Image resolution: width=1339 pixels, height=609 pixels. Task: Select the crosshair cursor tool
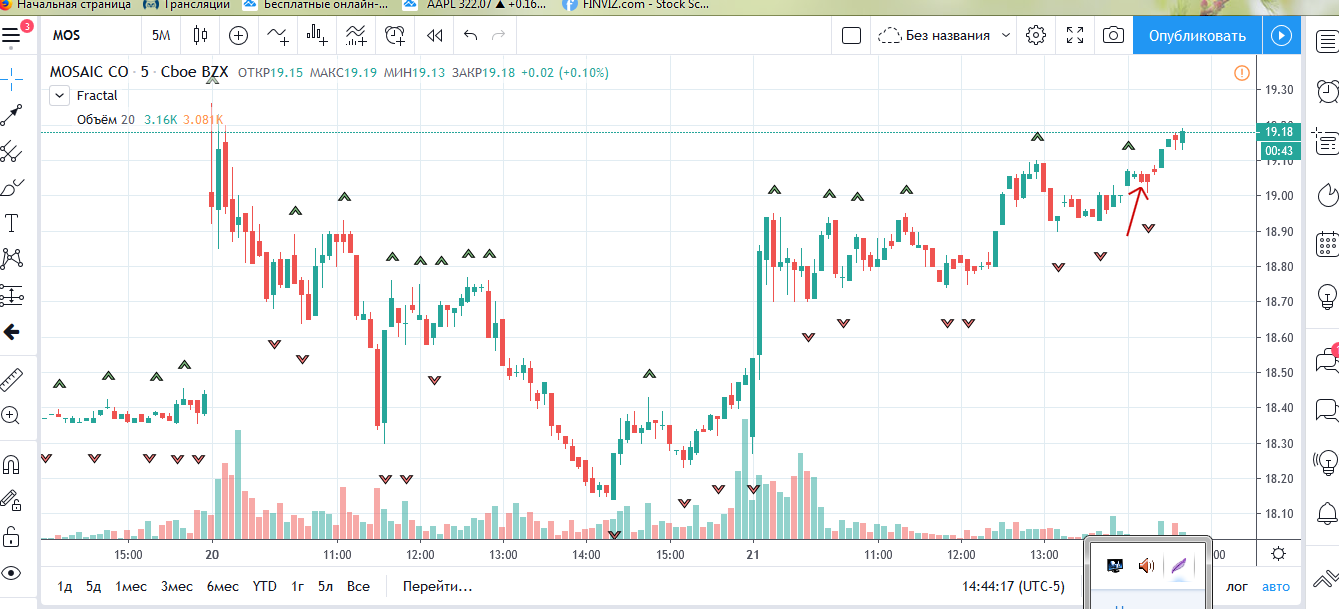(x=11, y=80)
